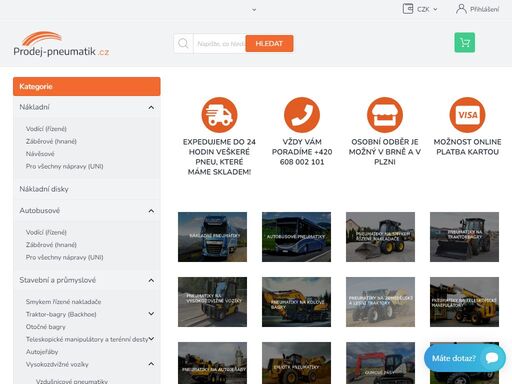Click the Kategorie header

coord(87,86)
